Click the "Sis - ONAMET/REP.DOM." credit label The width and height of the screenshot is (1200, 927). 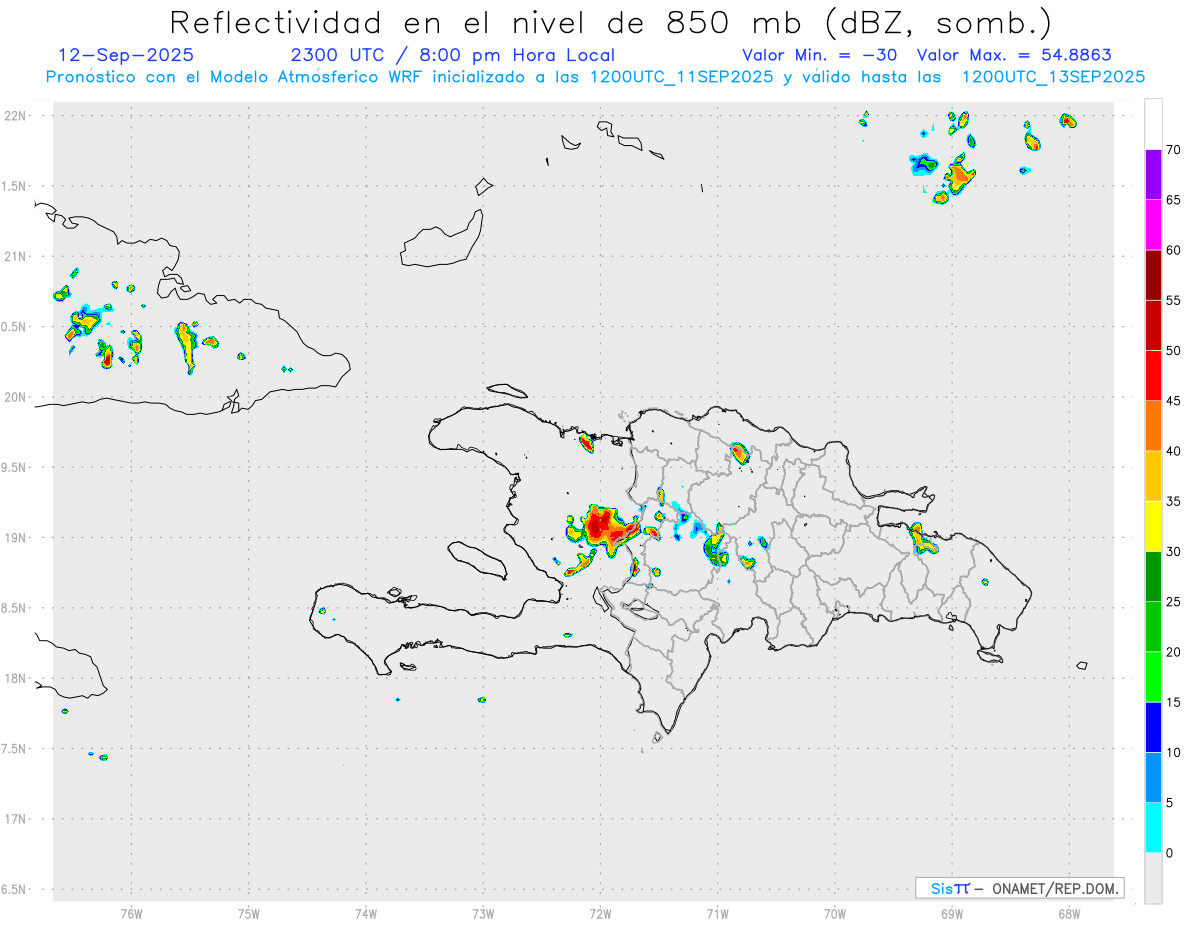(1020, 888)
